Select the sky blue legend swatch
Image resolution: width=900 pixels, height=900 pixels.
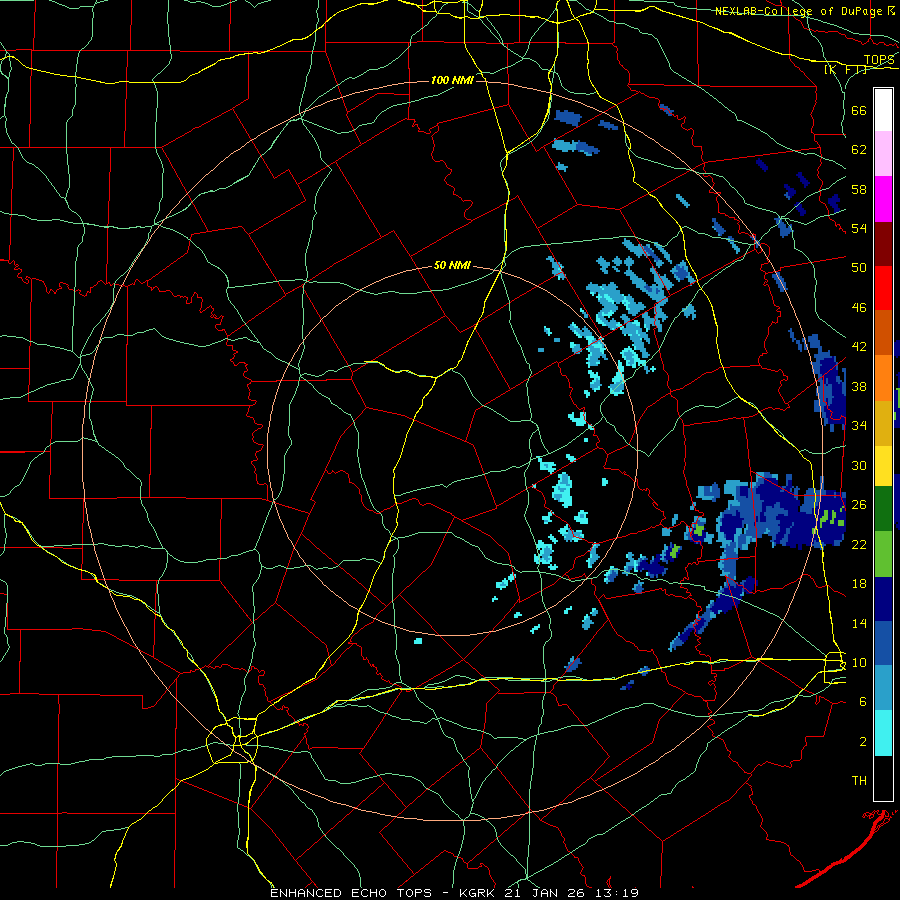(x=883, y=688)
